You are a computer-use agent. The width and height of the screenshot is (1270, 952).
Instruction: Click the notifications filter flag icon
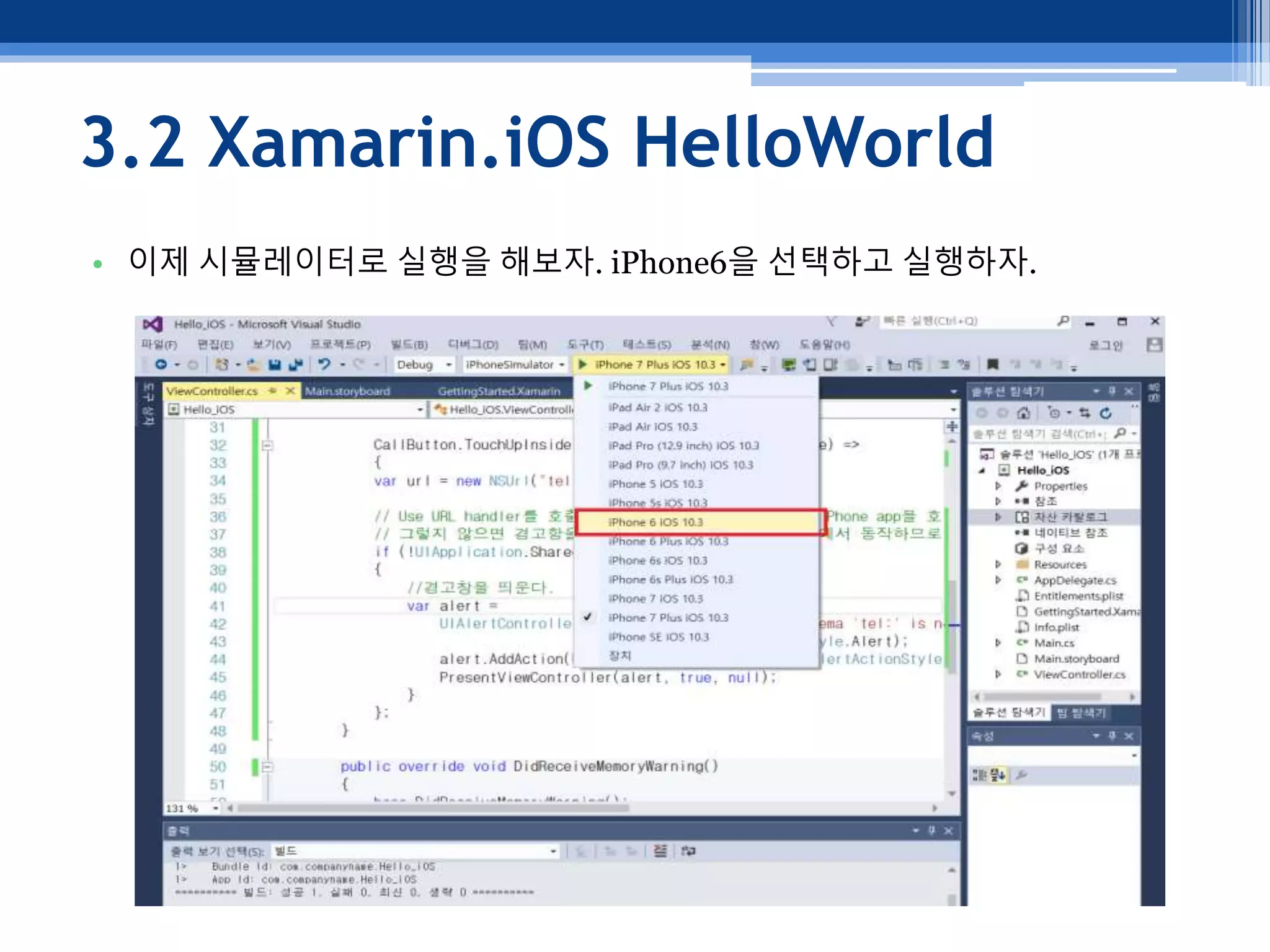[831, 321]
